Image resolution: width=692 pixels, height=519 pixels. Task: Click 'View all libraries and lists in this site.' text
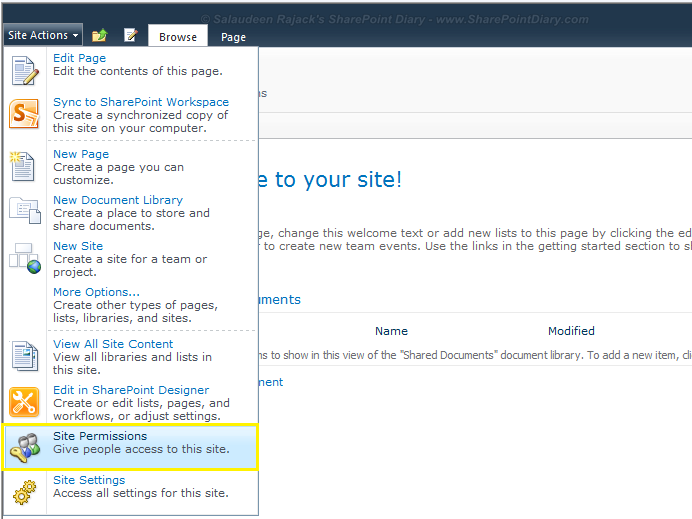(132, 364)
